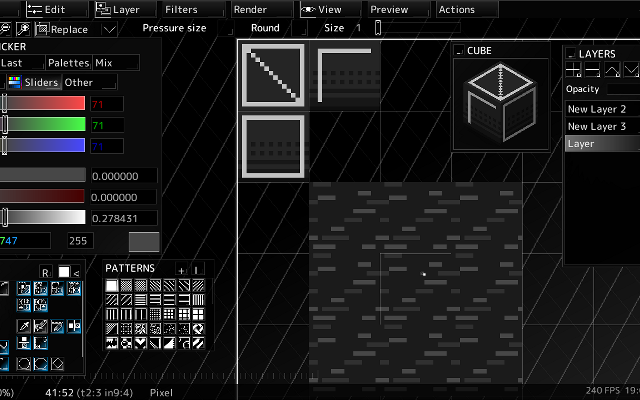Select the dotted square outline pattern
The image size is (640, 400).
[x=126, y=329]
